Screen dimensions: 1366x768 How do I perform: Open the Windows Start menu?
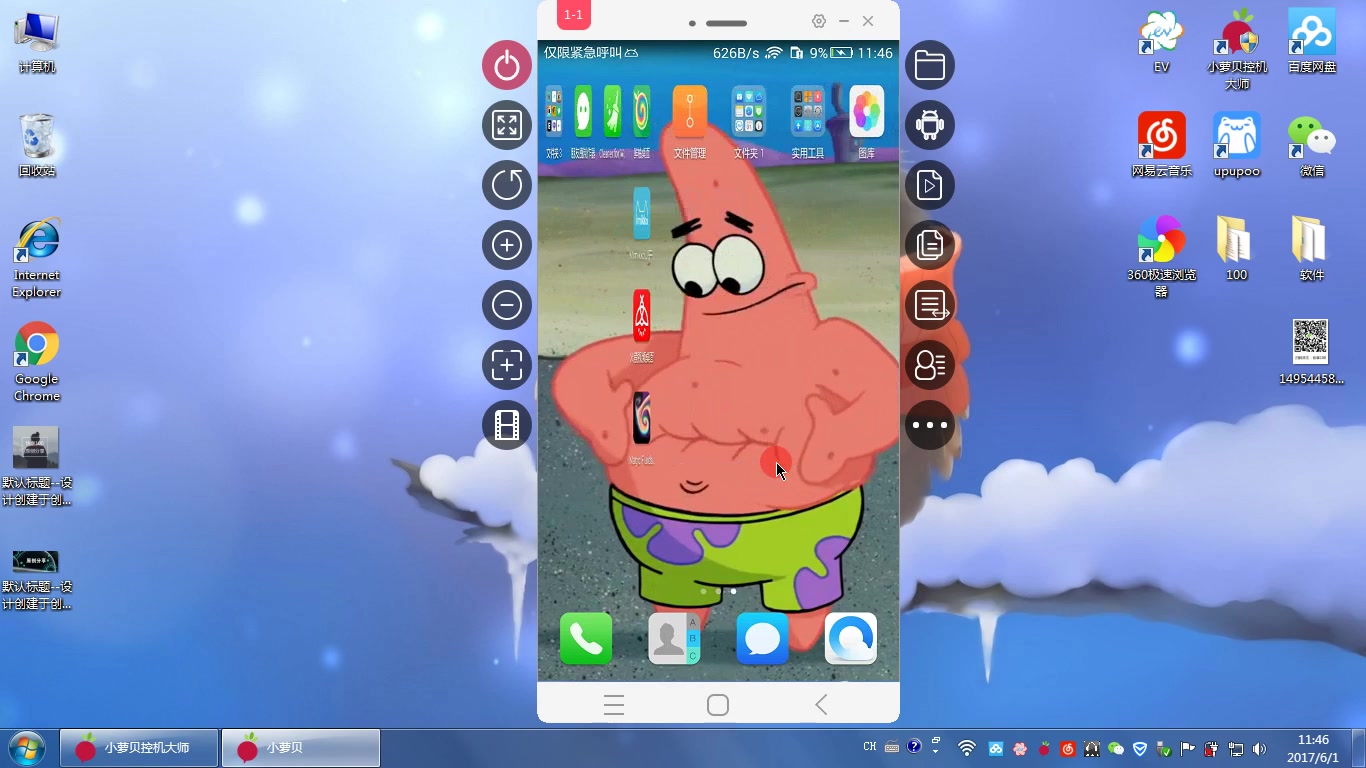pyautogui.click(x=26, y=748)
